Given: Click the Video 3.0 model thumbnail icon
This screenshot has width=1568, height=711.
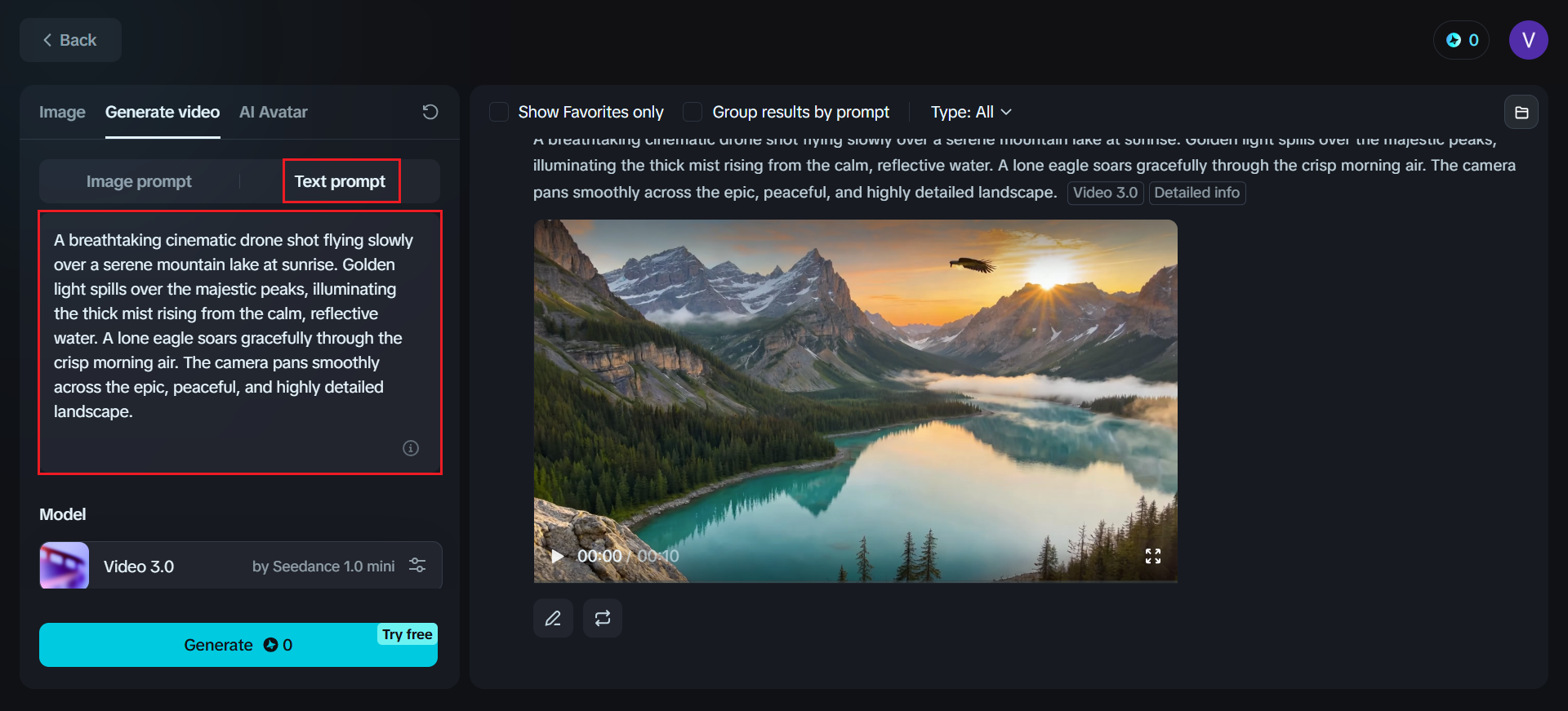Looking at the screenshot, I should pyautogui.click(x=65, y=565).
